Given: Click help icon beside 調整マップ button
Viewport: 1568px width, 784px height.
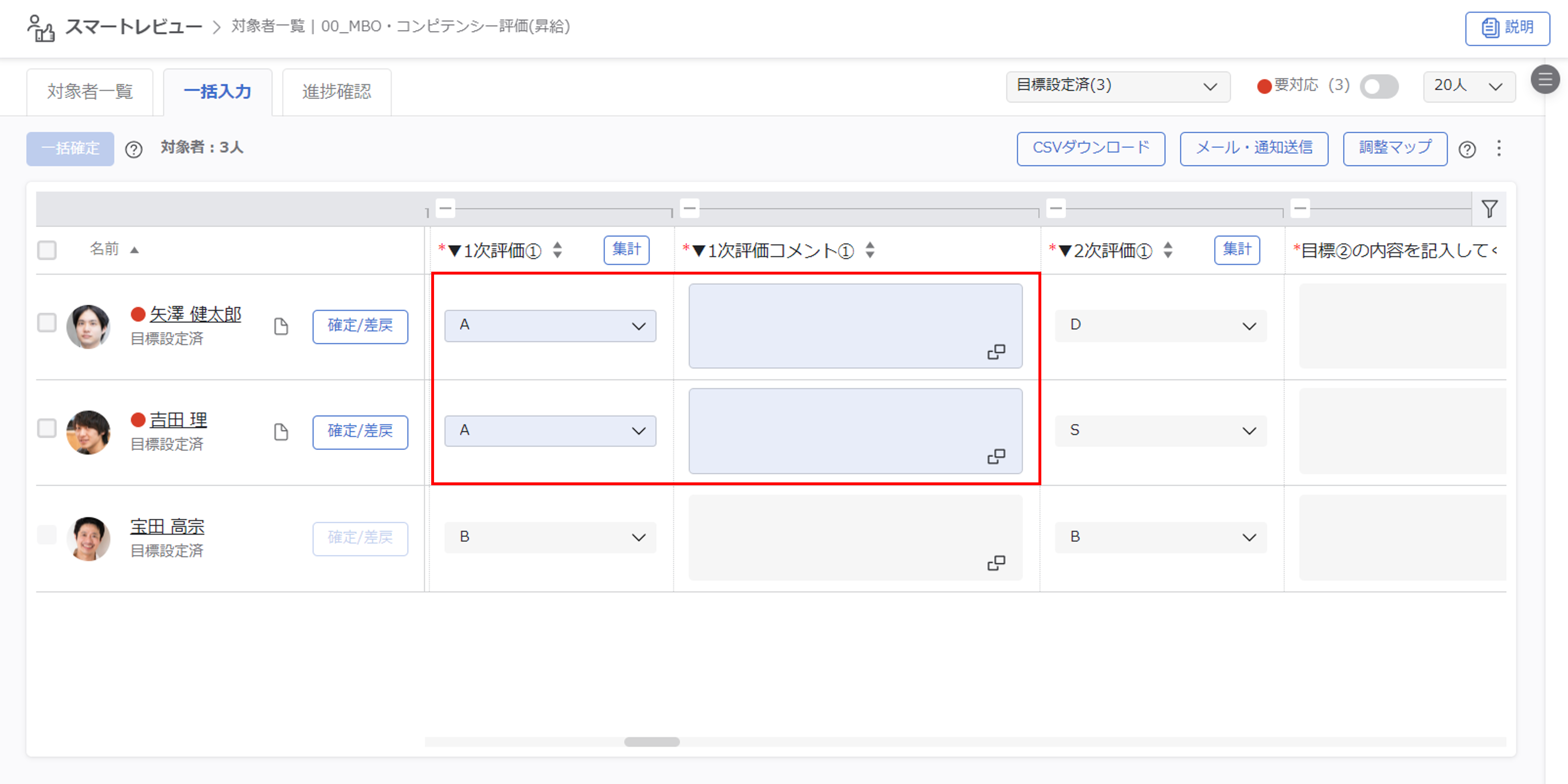Looking at the screenshot, I should tap(1467, 149).
